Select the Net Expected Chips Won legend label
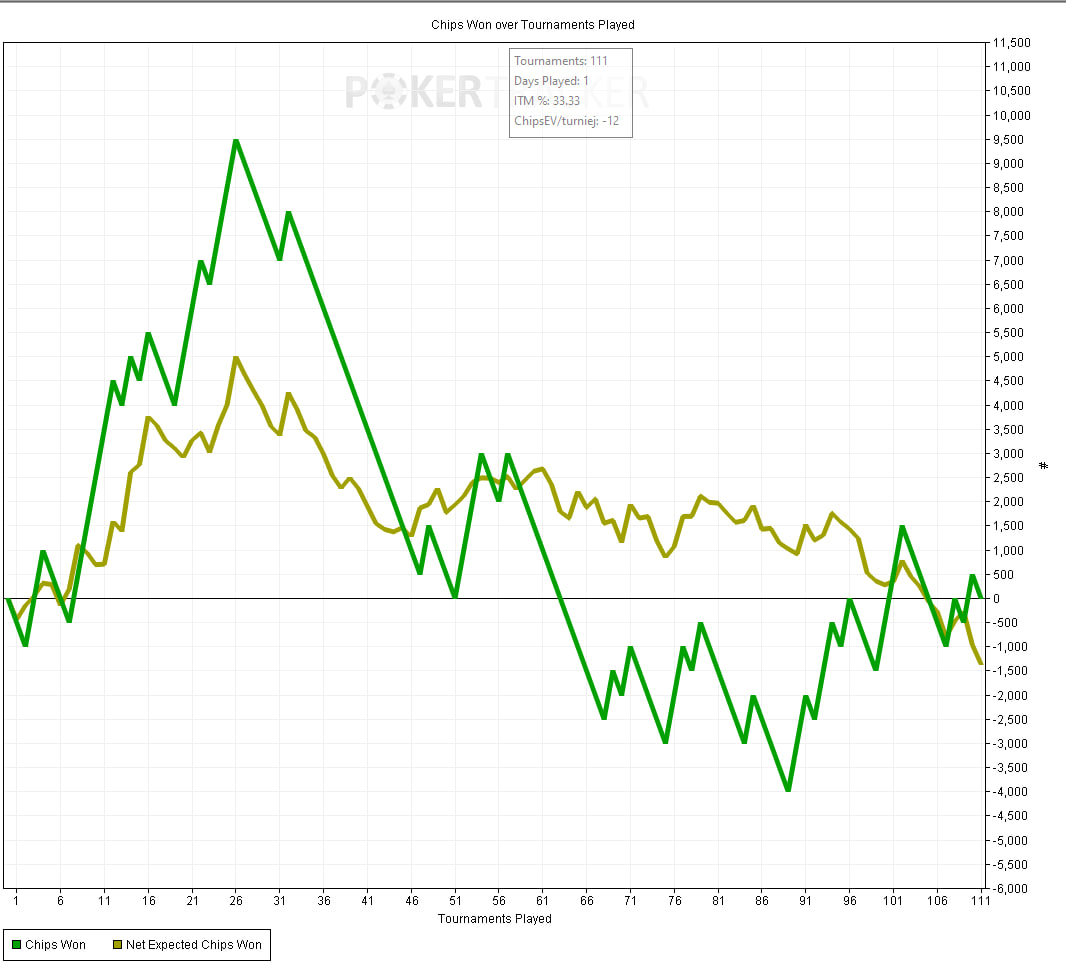Screen dimensions: 1066x967 tap(194, 945)
